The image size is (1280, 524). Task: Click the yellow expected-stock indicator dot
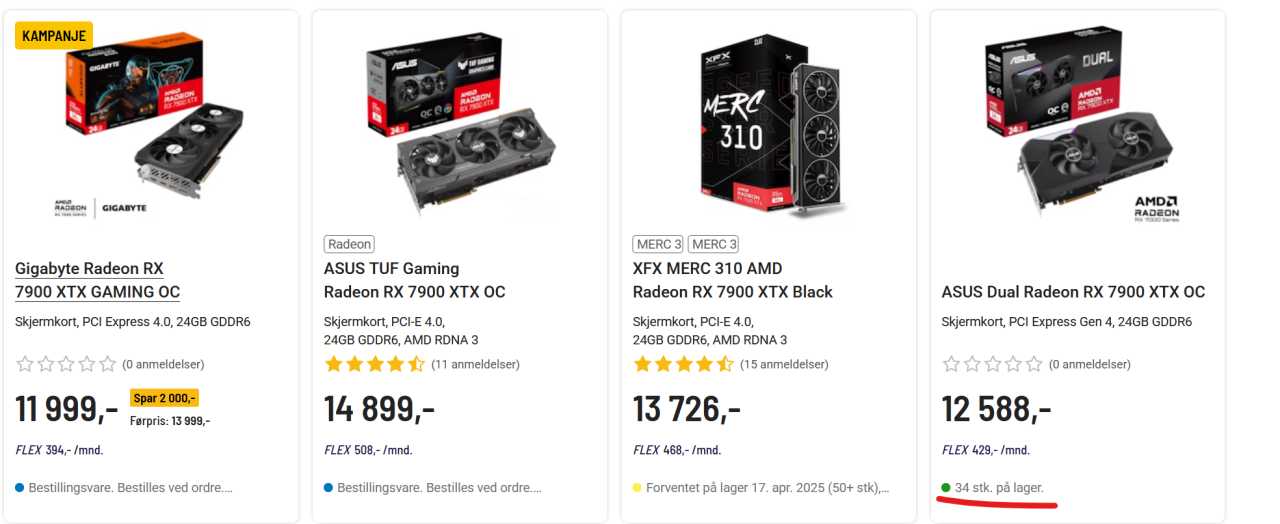(x=637, y=488)
